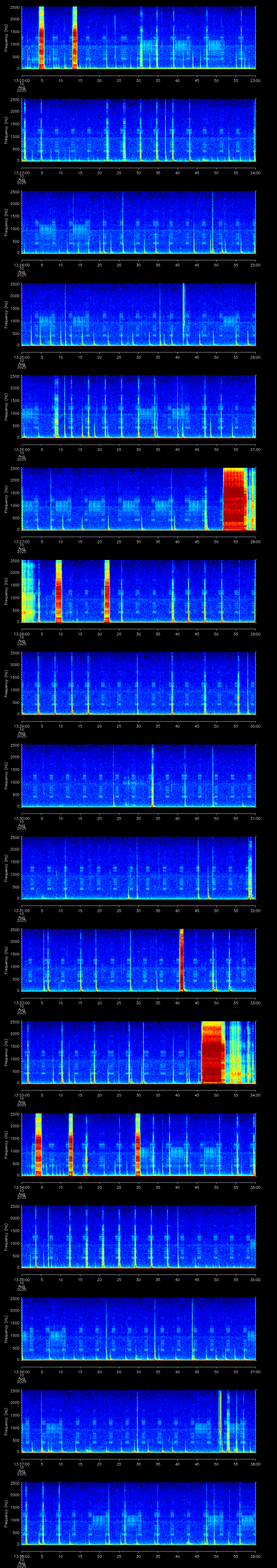
Task: Click the 13:25:00 start time label
Action: point(22,357)
